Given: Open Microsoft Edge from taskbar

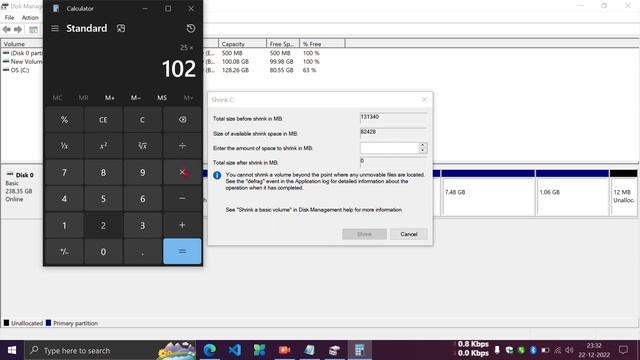Looking at the screenshot, I should (x=210, y=350).
